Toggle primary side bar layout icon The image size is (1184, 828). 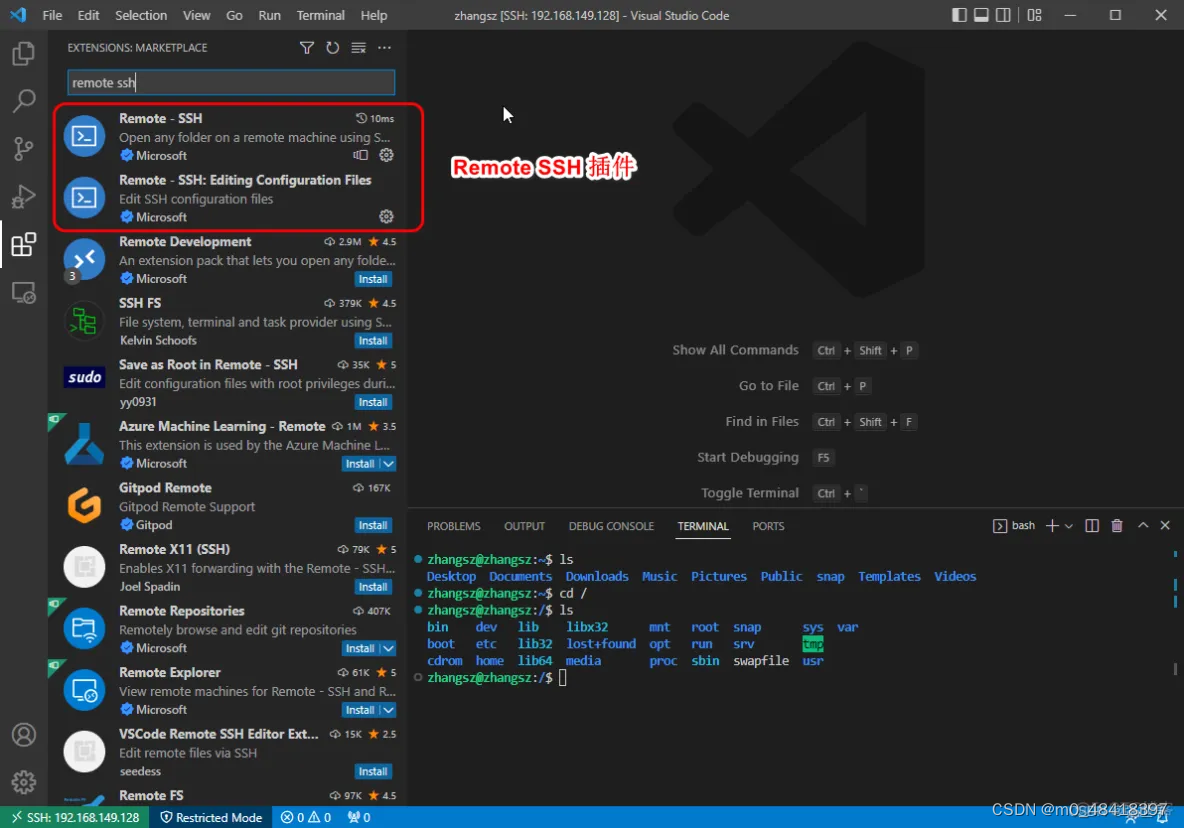(959, 15)
